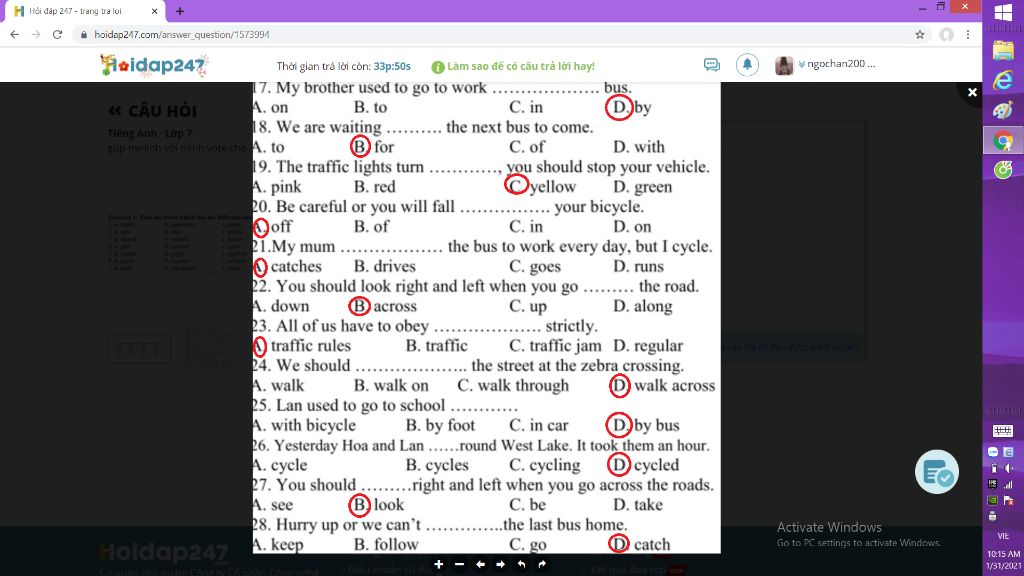The image size is (1024, 576).
Task: Click the user avatar picture
Action: 784,65
